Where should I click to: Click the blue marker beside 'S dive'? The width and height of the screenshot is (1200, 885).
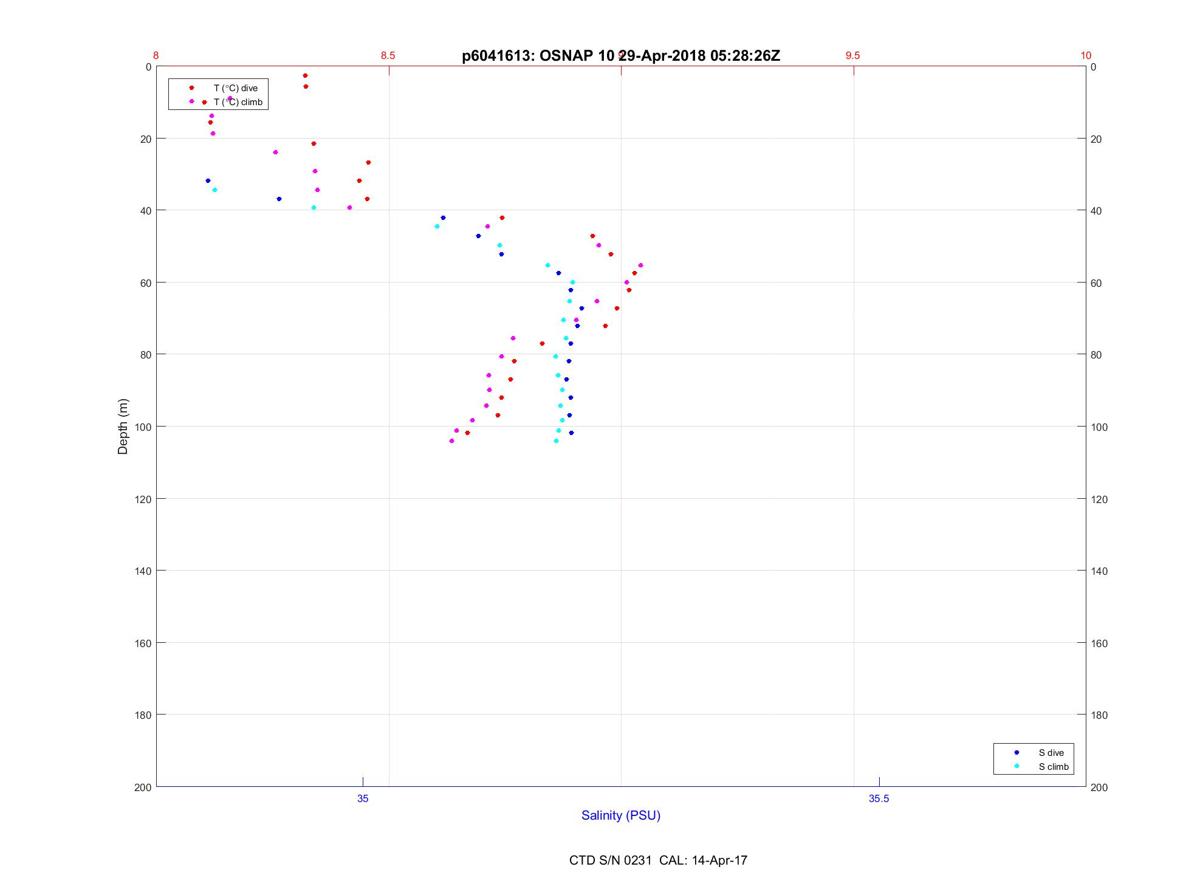point(1016,752)
